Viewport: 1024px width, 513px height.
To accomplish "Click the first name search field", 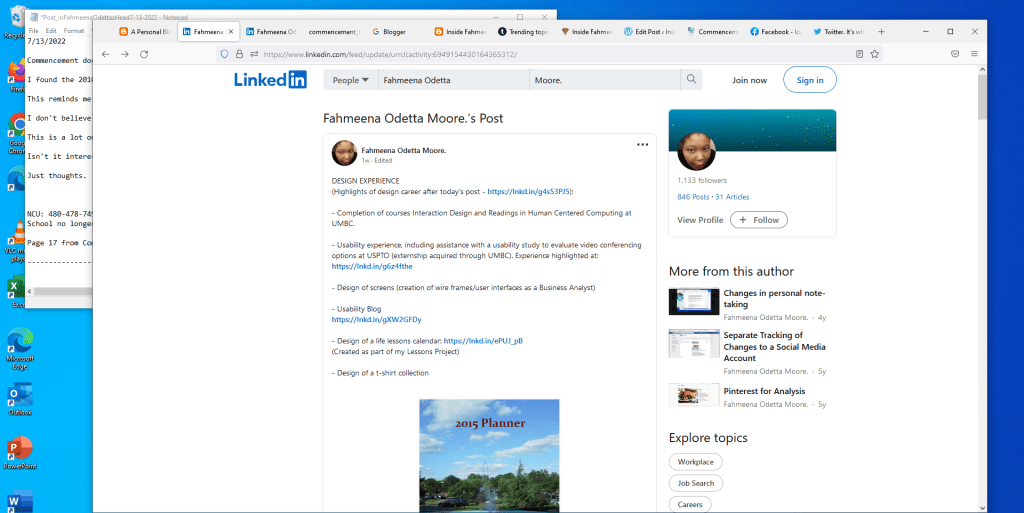I will 452,80.
